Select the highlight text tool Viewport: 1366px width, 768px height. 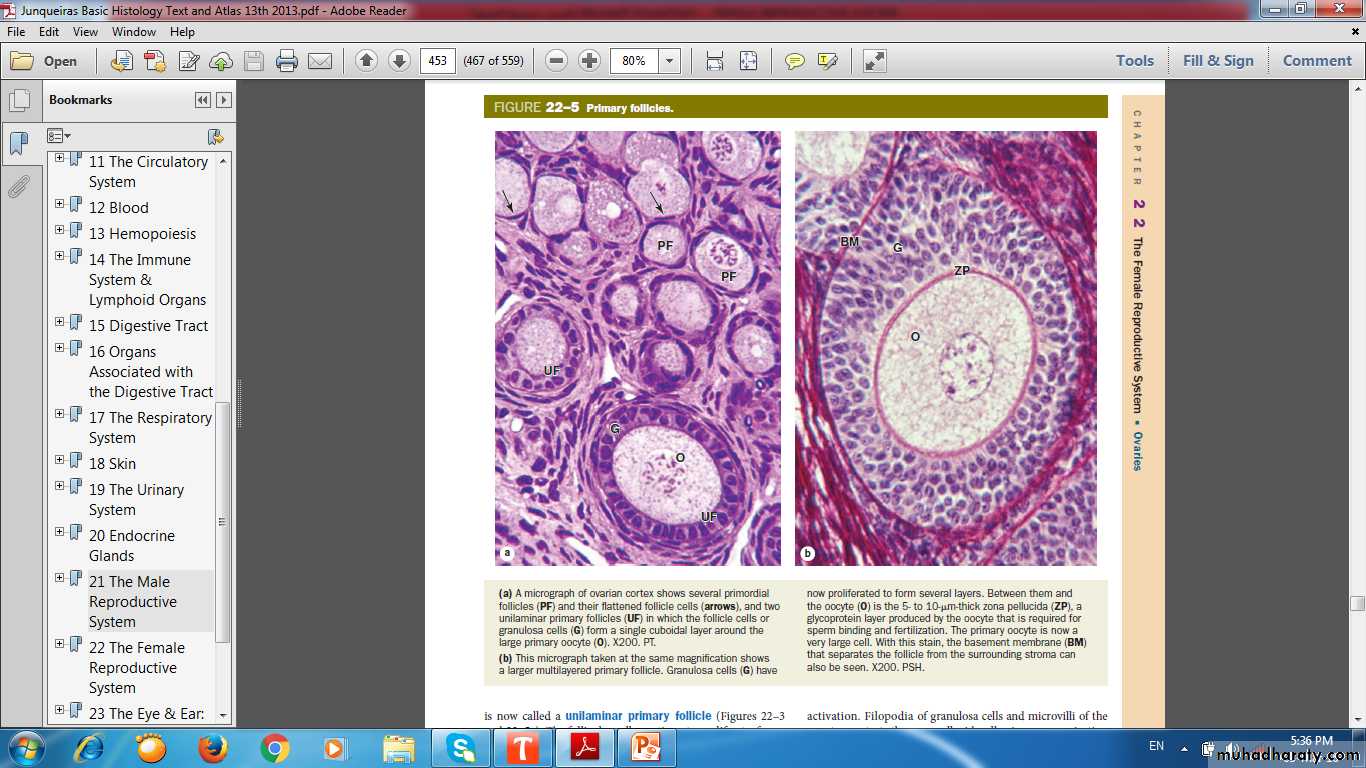(x=827, y=61)
